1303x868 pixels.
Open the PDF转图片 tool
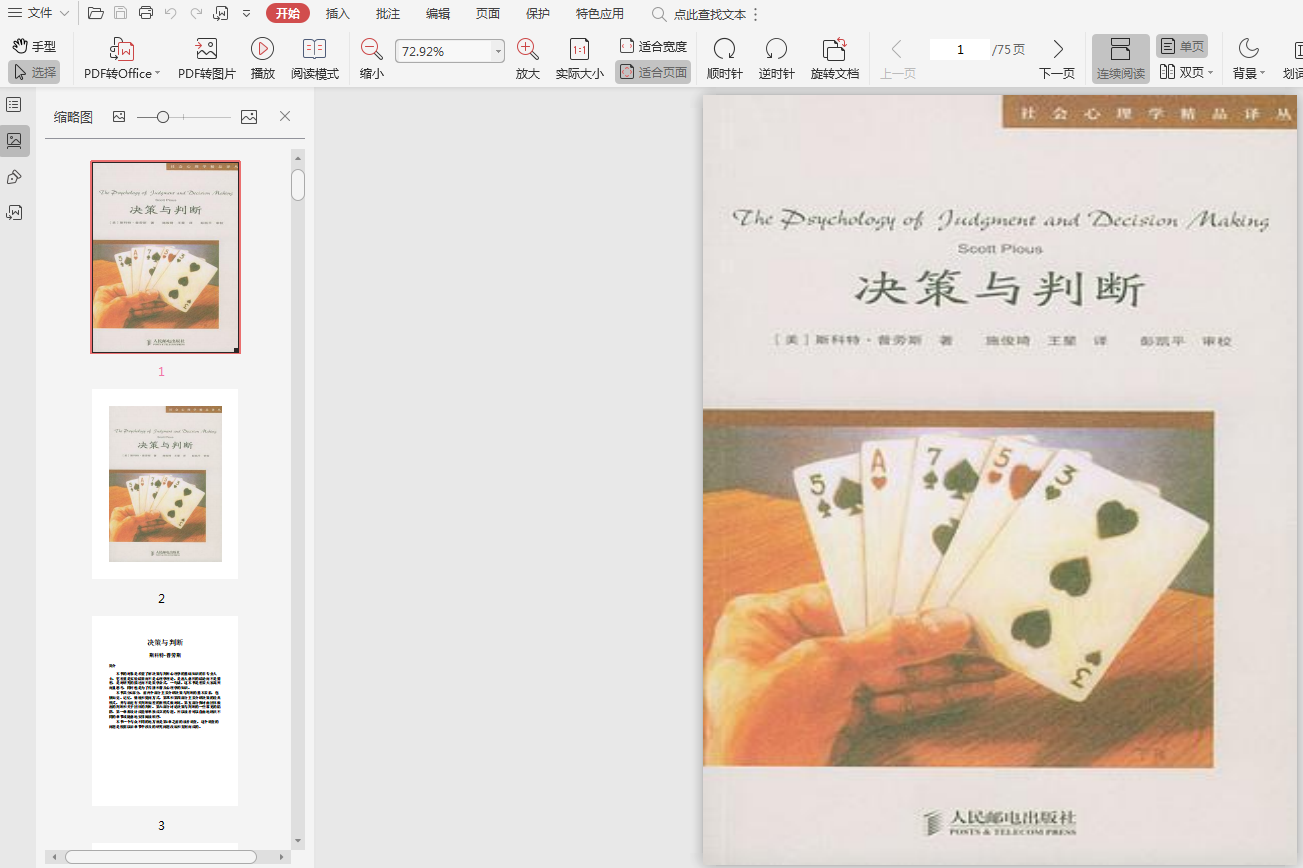pos(207,59)
